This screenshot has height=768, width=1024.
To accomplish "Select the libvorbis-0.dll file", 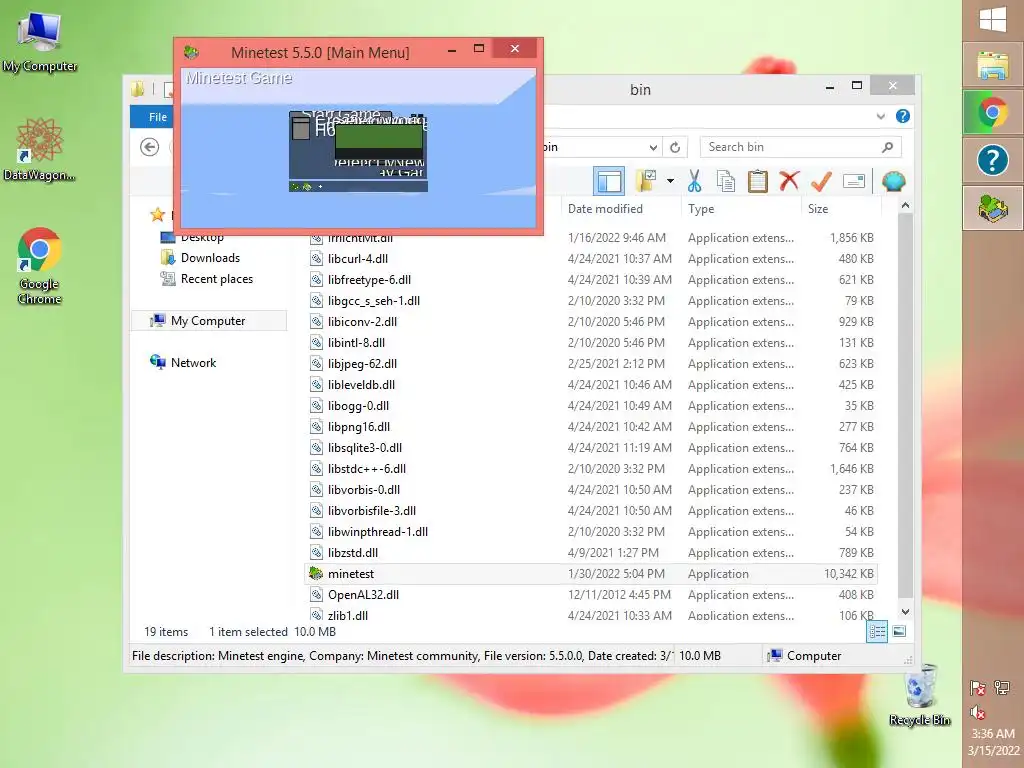I will [364, 489].
